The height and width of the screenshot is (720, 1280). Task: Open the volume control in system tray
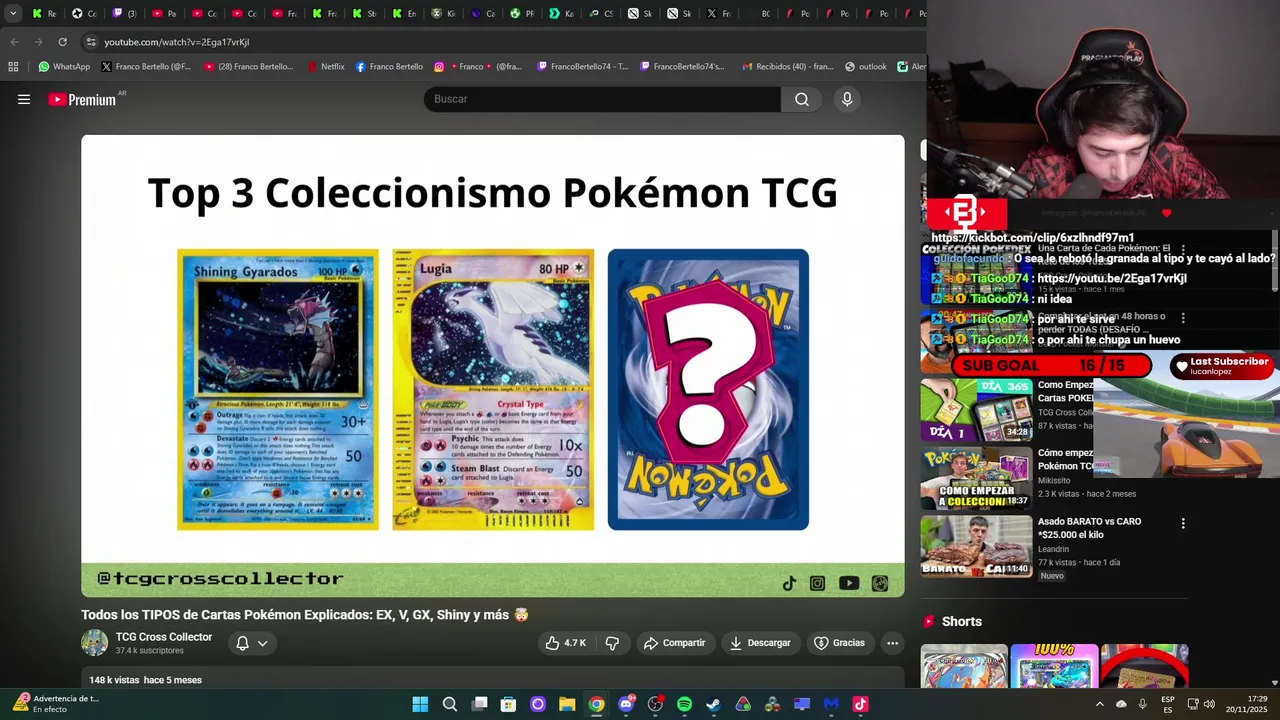point(1209,704)
